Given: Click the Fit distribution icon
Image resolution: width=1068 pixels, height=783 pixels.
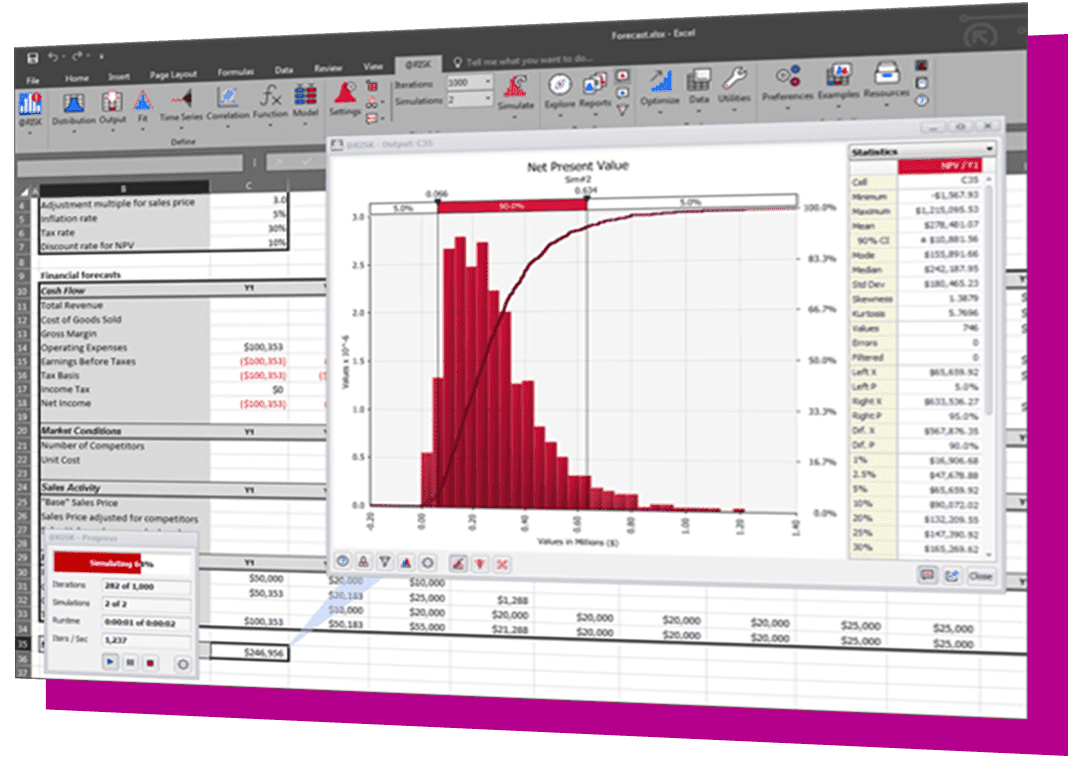Looking at the screenshot, I should pos(142,101).
